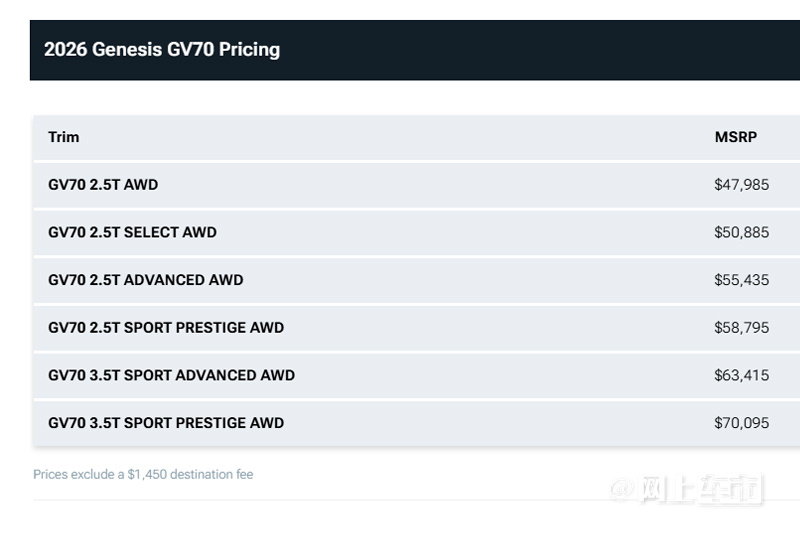Click the $63,415 price
This screenshot has width=800, height=533.
pos(741,375)
